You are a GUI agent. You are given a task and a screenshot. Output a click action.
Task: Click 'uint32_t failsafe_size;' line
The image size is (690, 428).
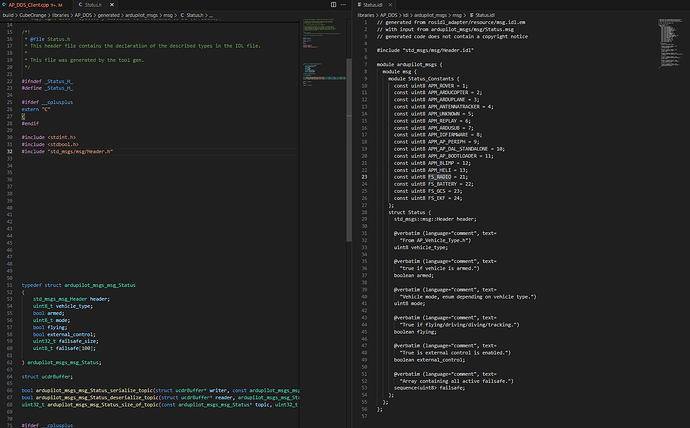(66, 341)
